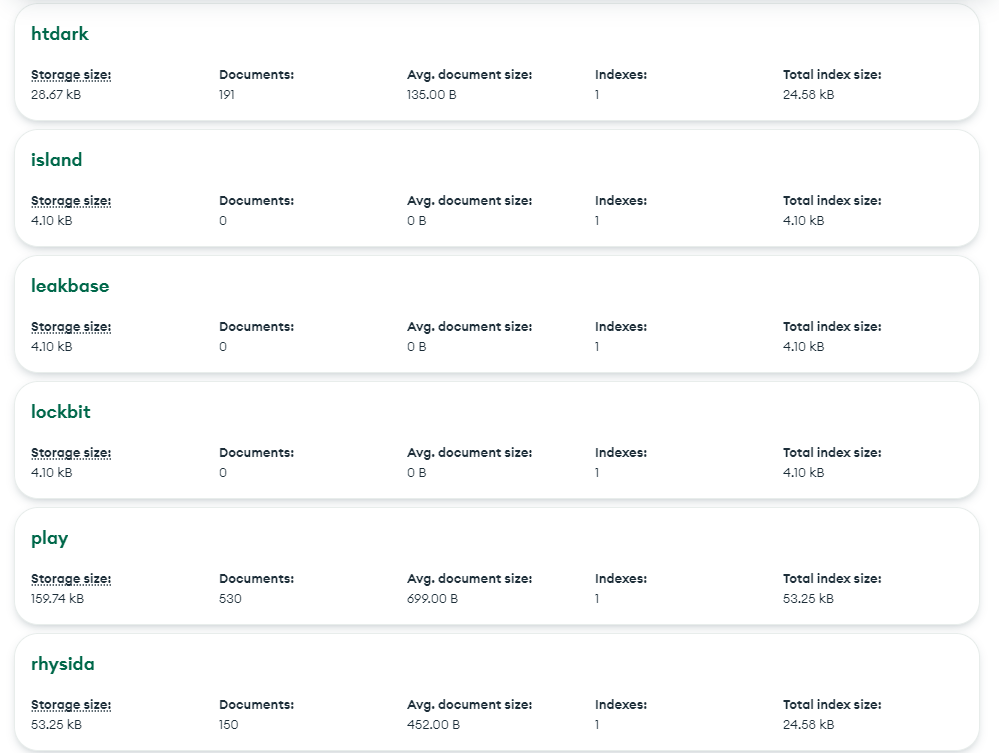The height and width of the screenshot is (753, 999).
Task: Click the 530 documents count for play
Action: [x=230, y=599]
